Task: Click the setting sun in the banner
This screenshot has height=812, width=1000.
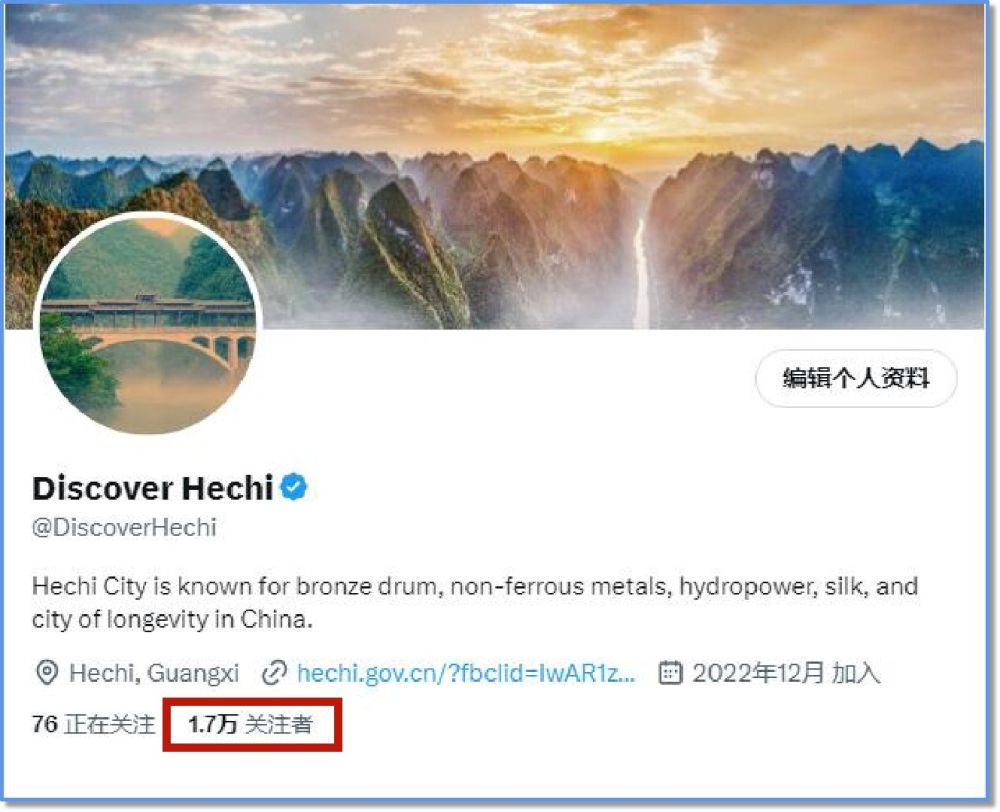Action: pos(598,134)
